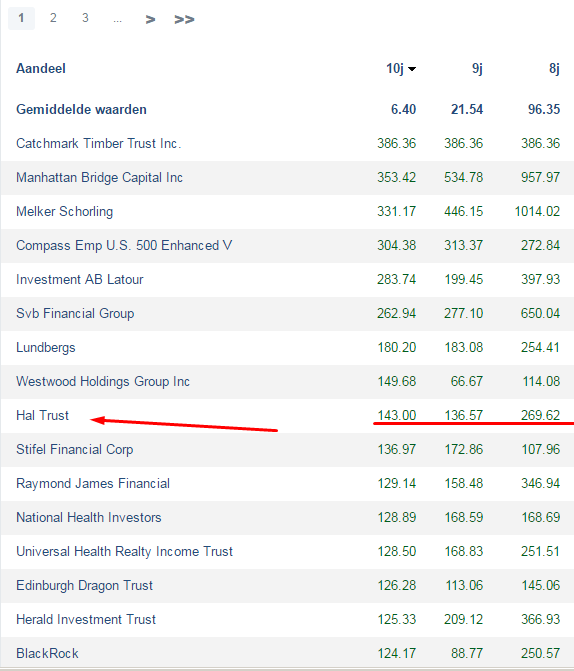This screenshot has width=574, height=671.
Task: Select the BlackRock stock link
Action: 48,653
